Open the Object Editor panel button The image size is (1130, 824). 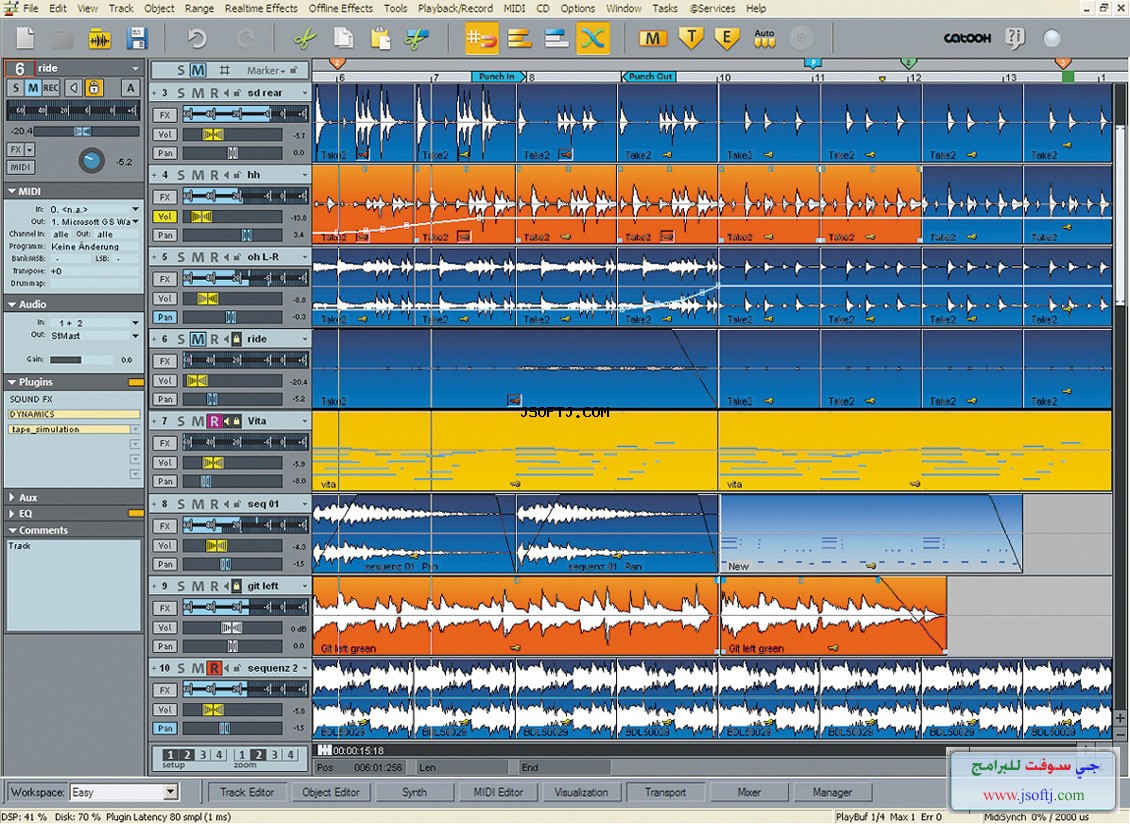(x=331, y=792)
